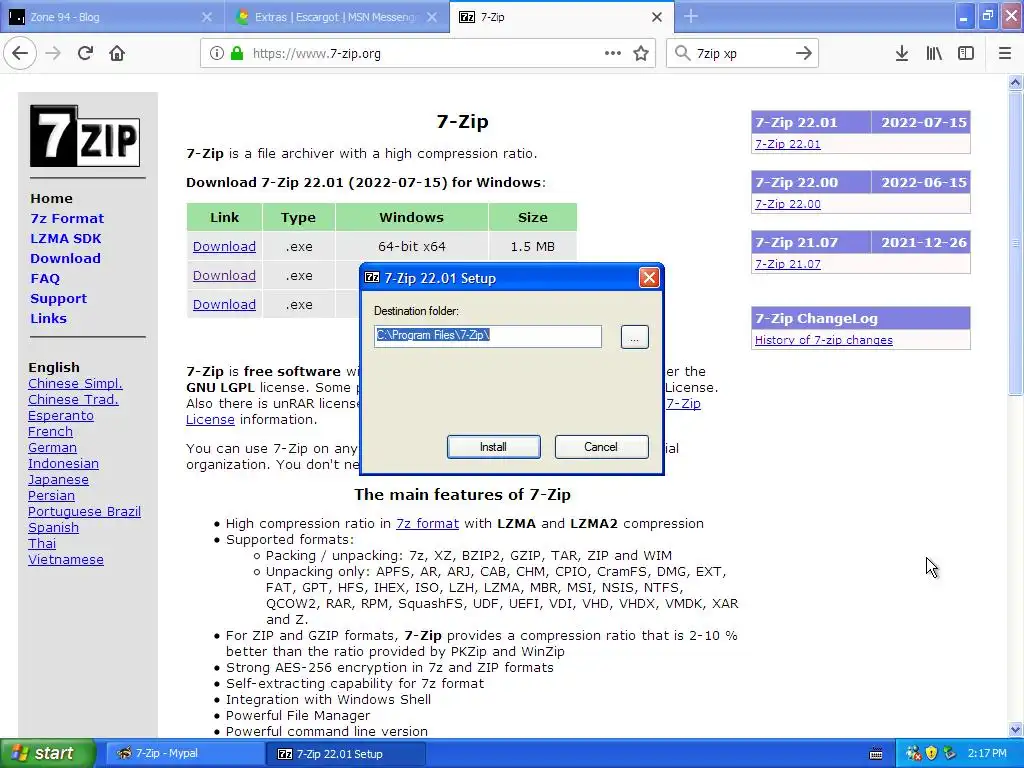
Task: Click the 7z icon in Setup title bar
Action: [372, 278]
